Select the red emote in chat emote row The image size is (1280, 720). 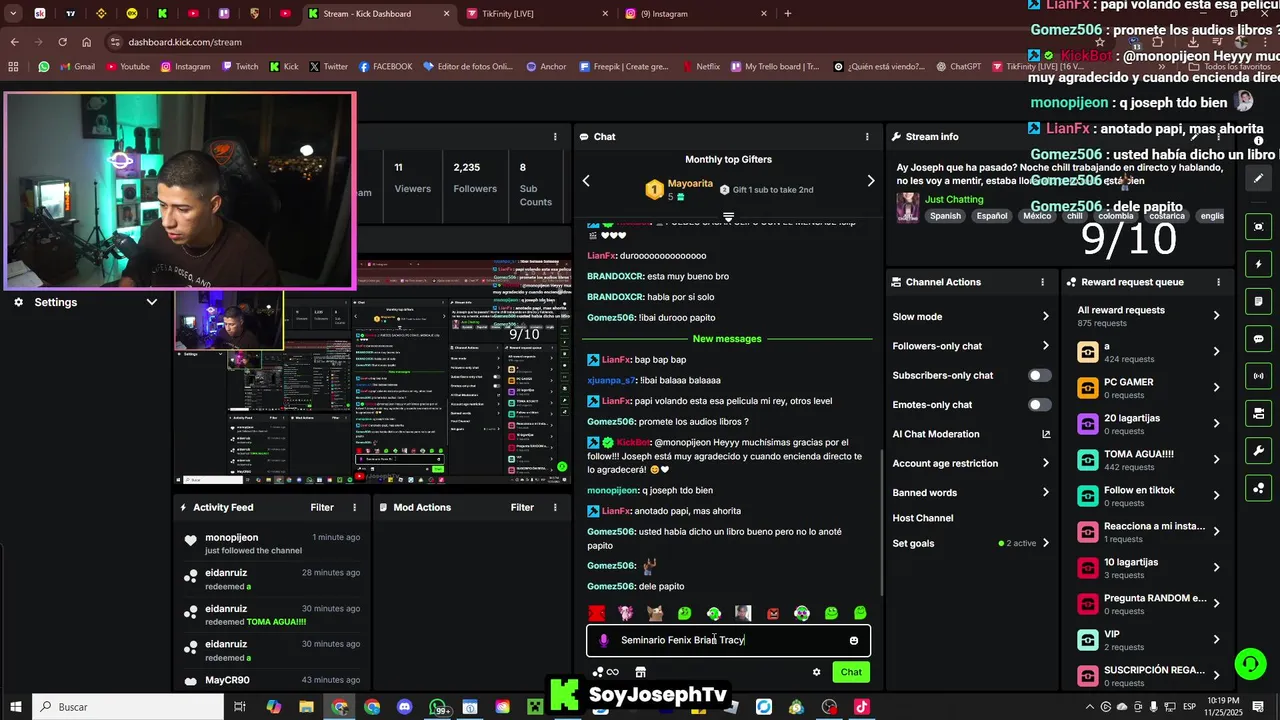tap(597, 613)
